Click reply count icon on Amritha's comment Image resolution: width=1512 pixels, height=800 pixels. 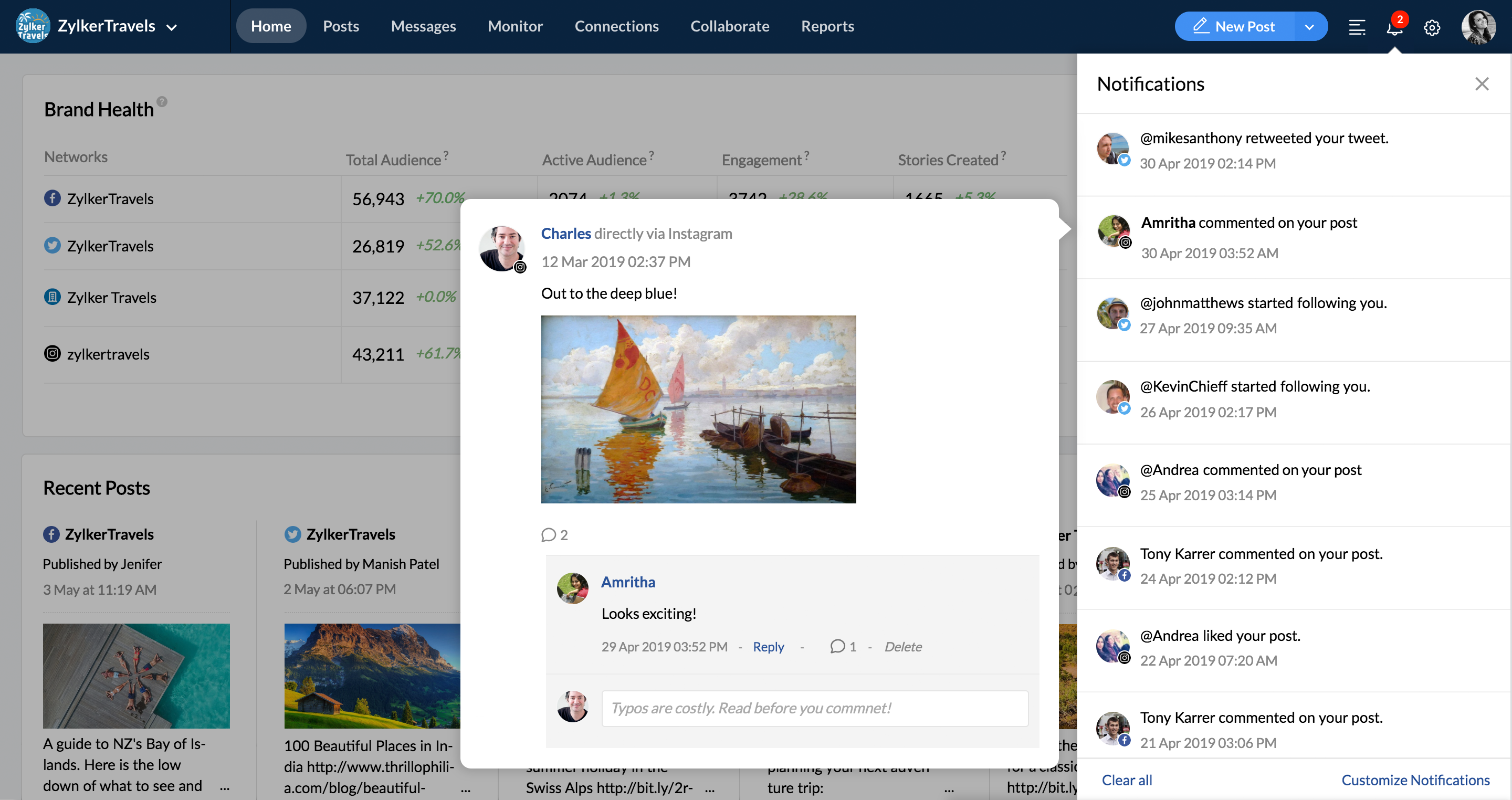click(x=837, y=646)
